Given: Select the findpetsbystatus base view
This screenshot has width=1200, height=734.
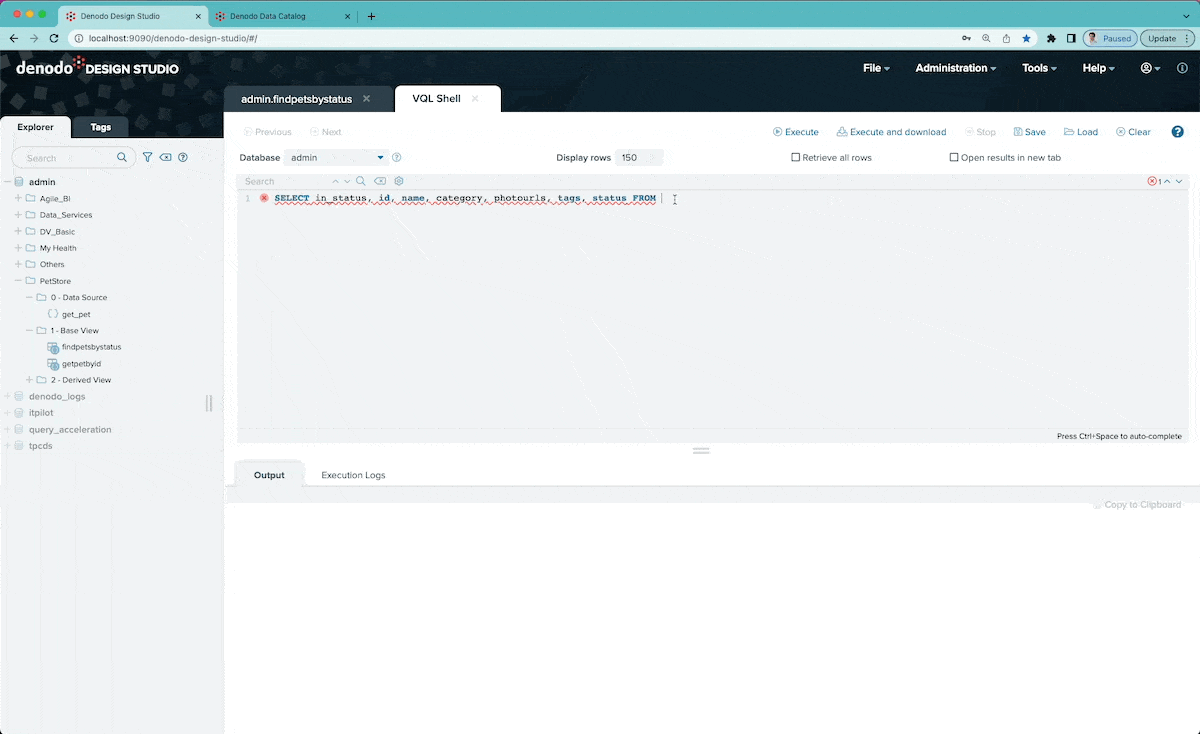Looking at the screenshot, I should pyautogui.click(x=91, y=347).
